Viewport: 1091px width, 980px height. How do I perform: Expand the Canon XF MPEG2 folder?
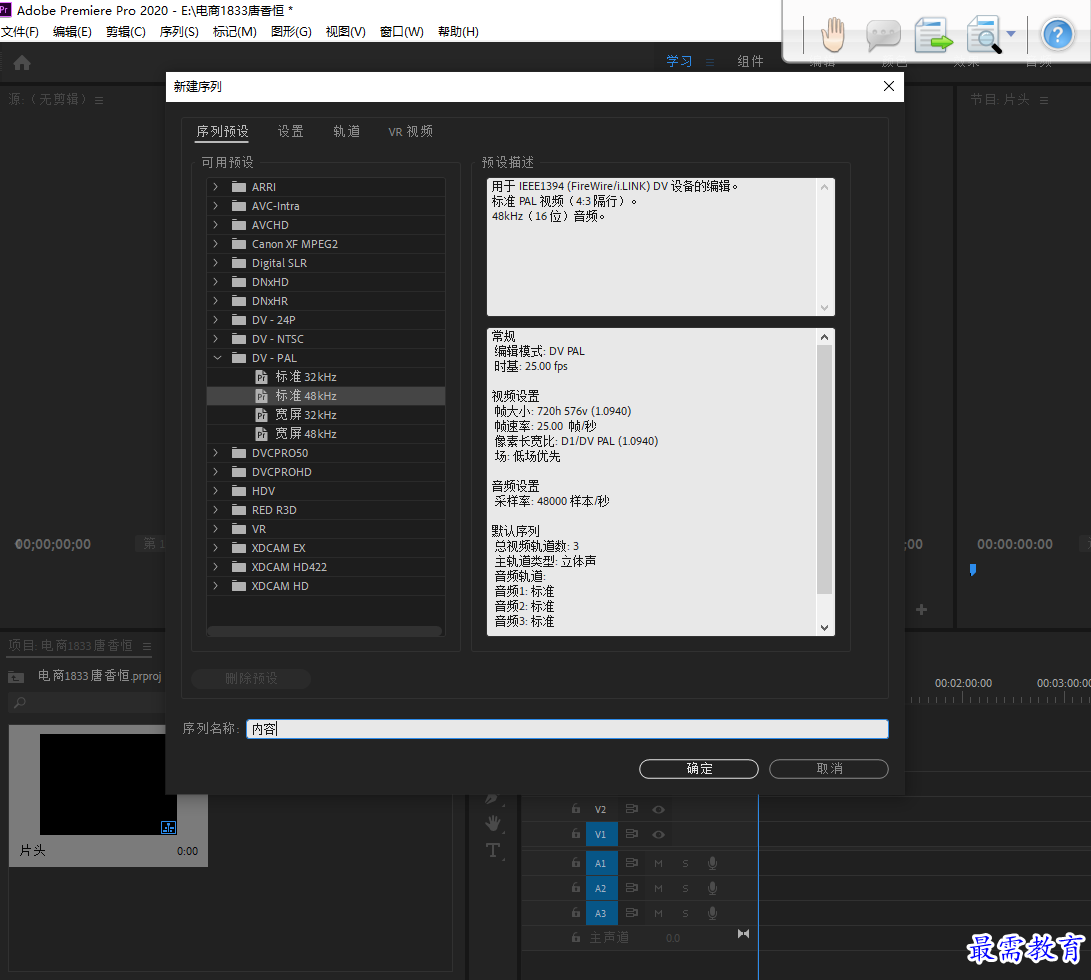tap(216, 244)
